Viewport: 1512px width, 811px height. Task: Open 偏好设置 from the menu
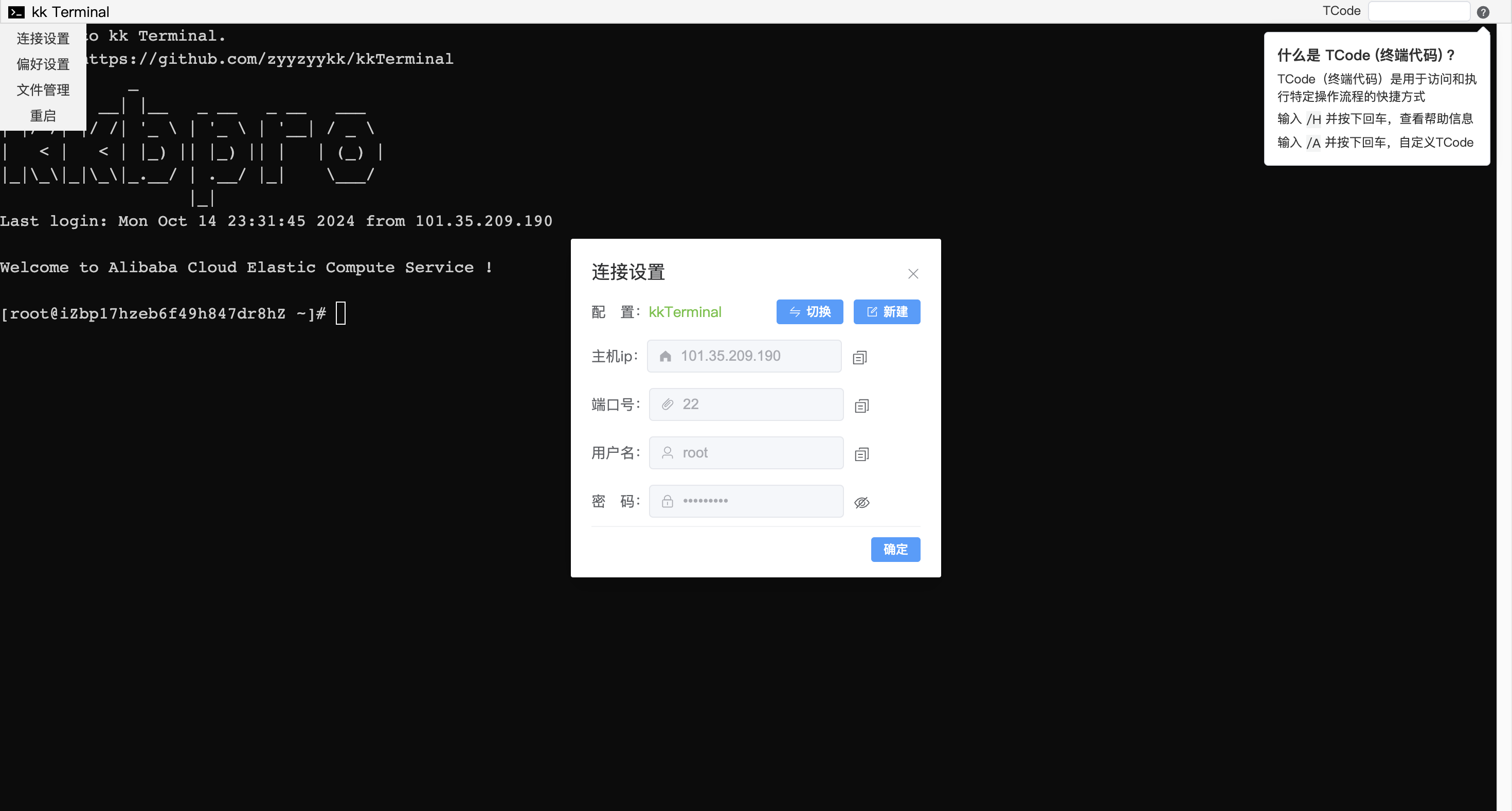(43, 64)
